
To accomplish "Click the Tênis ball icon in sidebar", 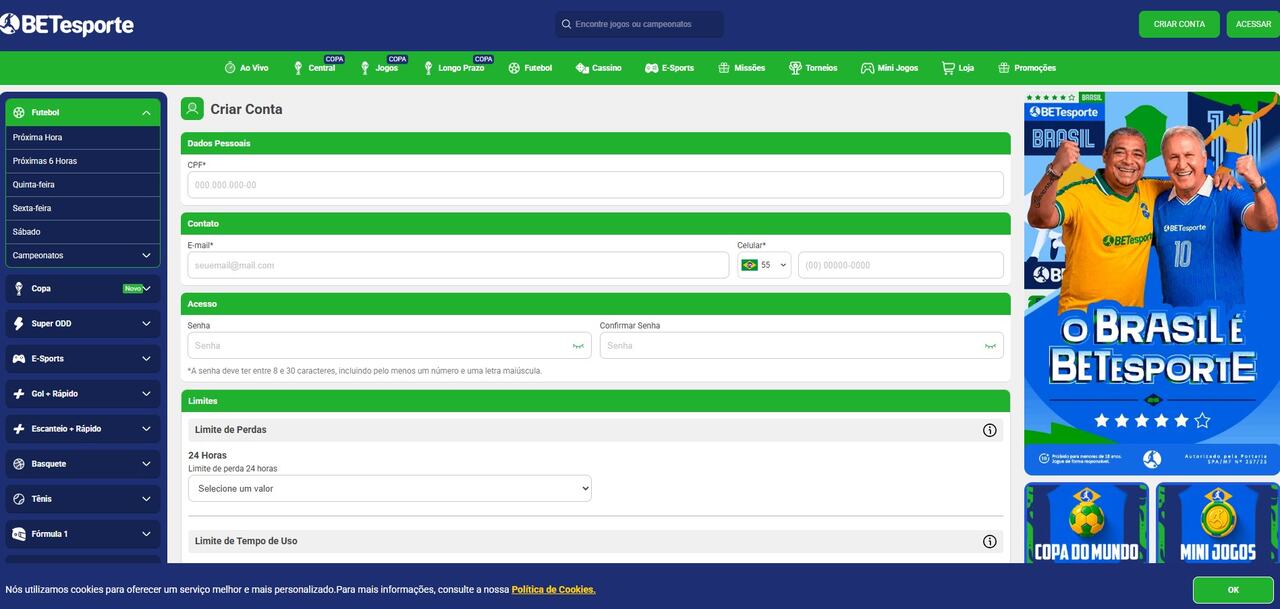I will pos(19,499).
